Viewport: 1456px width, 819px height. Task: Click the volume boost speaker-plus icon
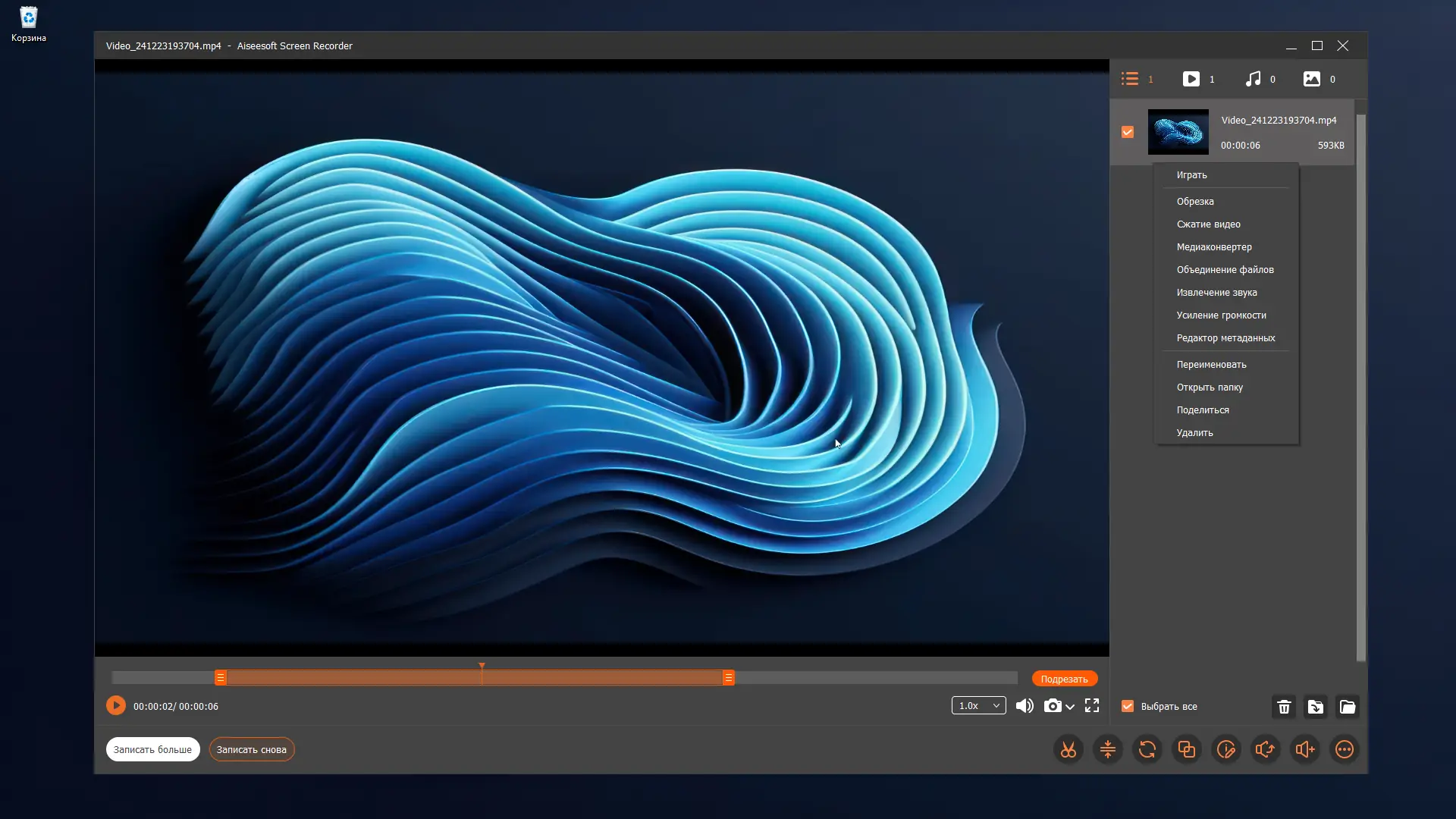click(1305, 750)
